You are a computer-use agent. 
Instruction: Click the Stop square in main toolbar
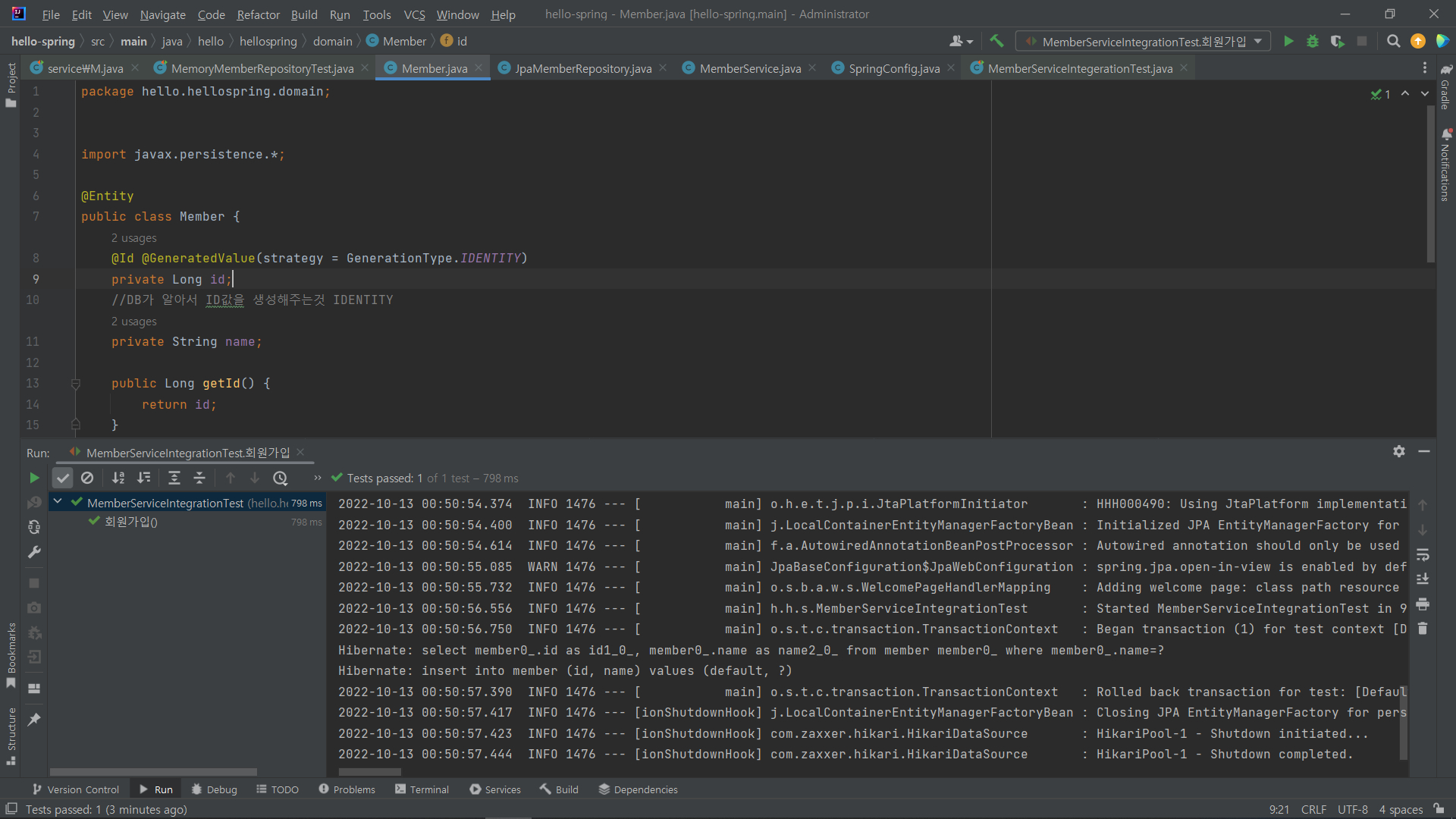tap(1362, 41)
